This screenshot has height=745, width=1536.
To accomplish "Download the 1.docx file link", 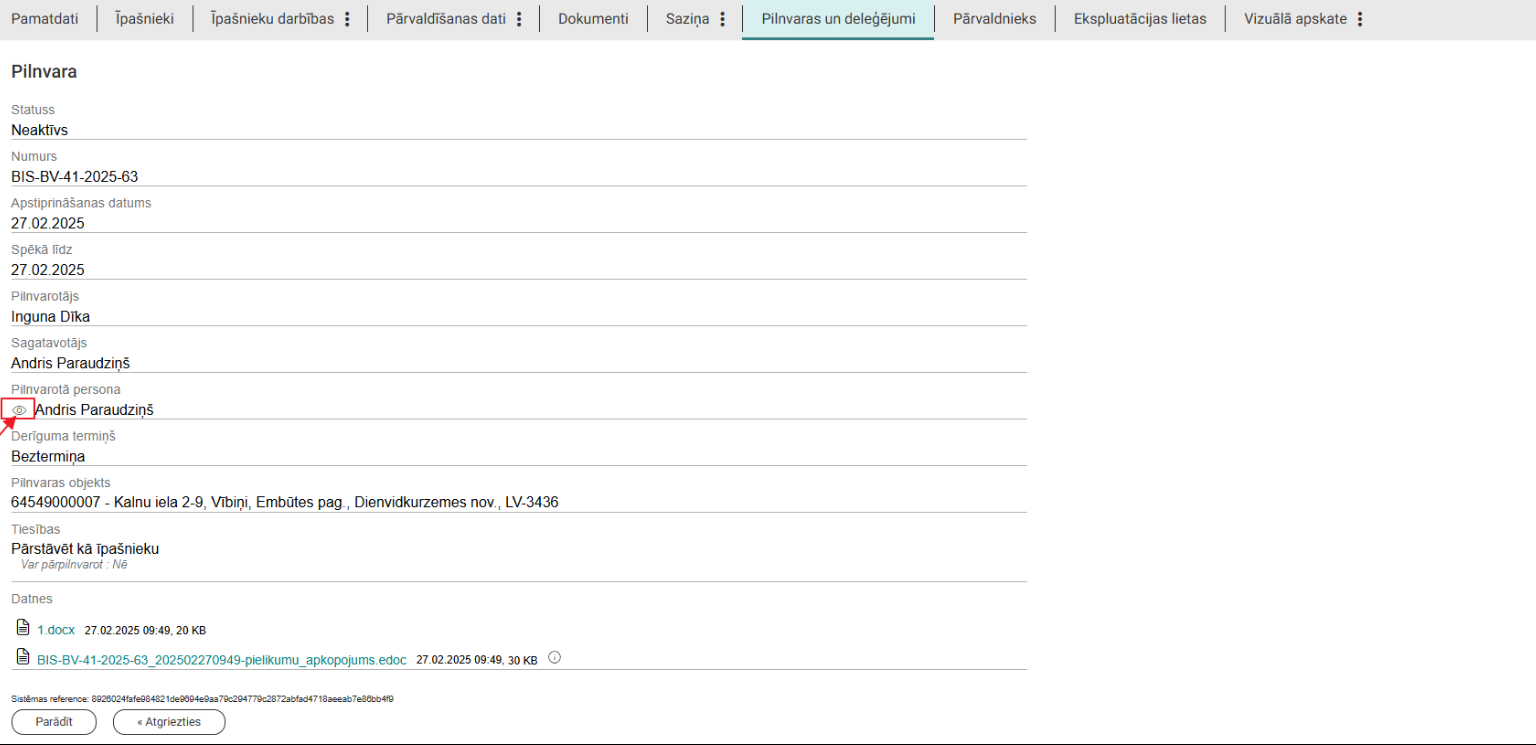I will tap(56, 630).
